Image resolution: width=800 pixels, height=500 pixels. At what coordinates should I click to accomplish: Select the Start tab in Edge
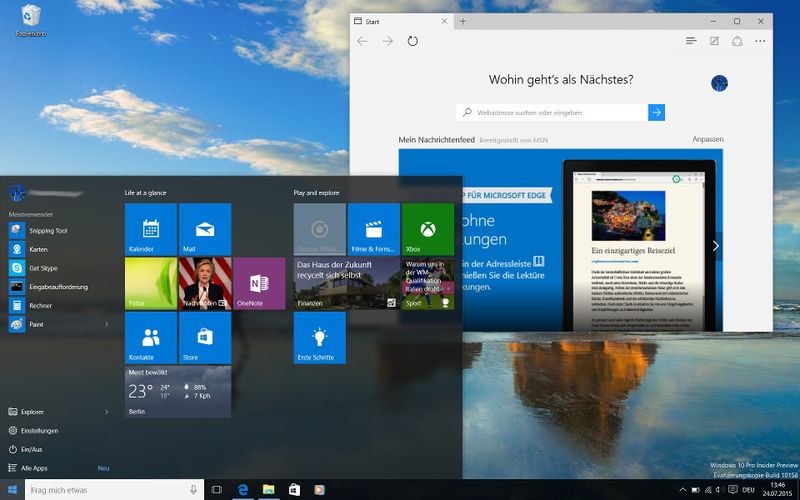(401, 21)
